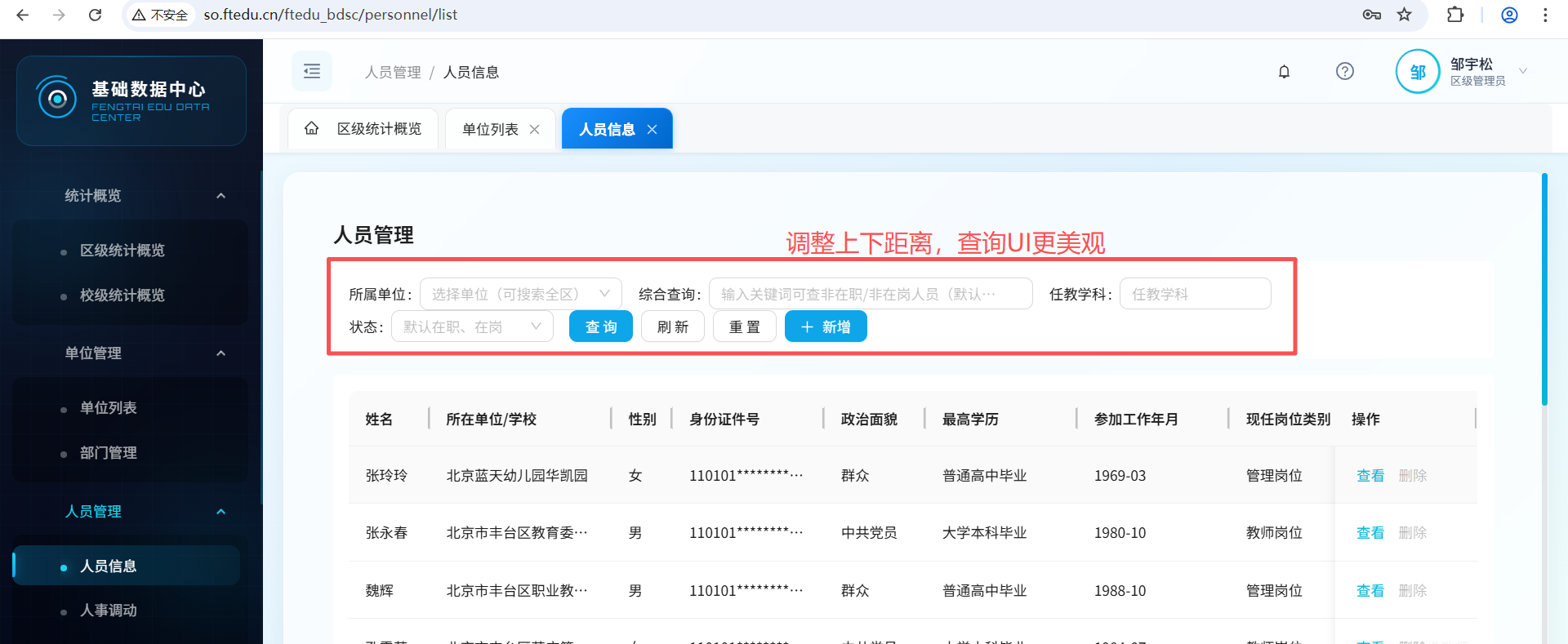
Task: Open browser extensions puzzle icon
Action: (x=1454, y=15)
